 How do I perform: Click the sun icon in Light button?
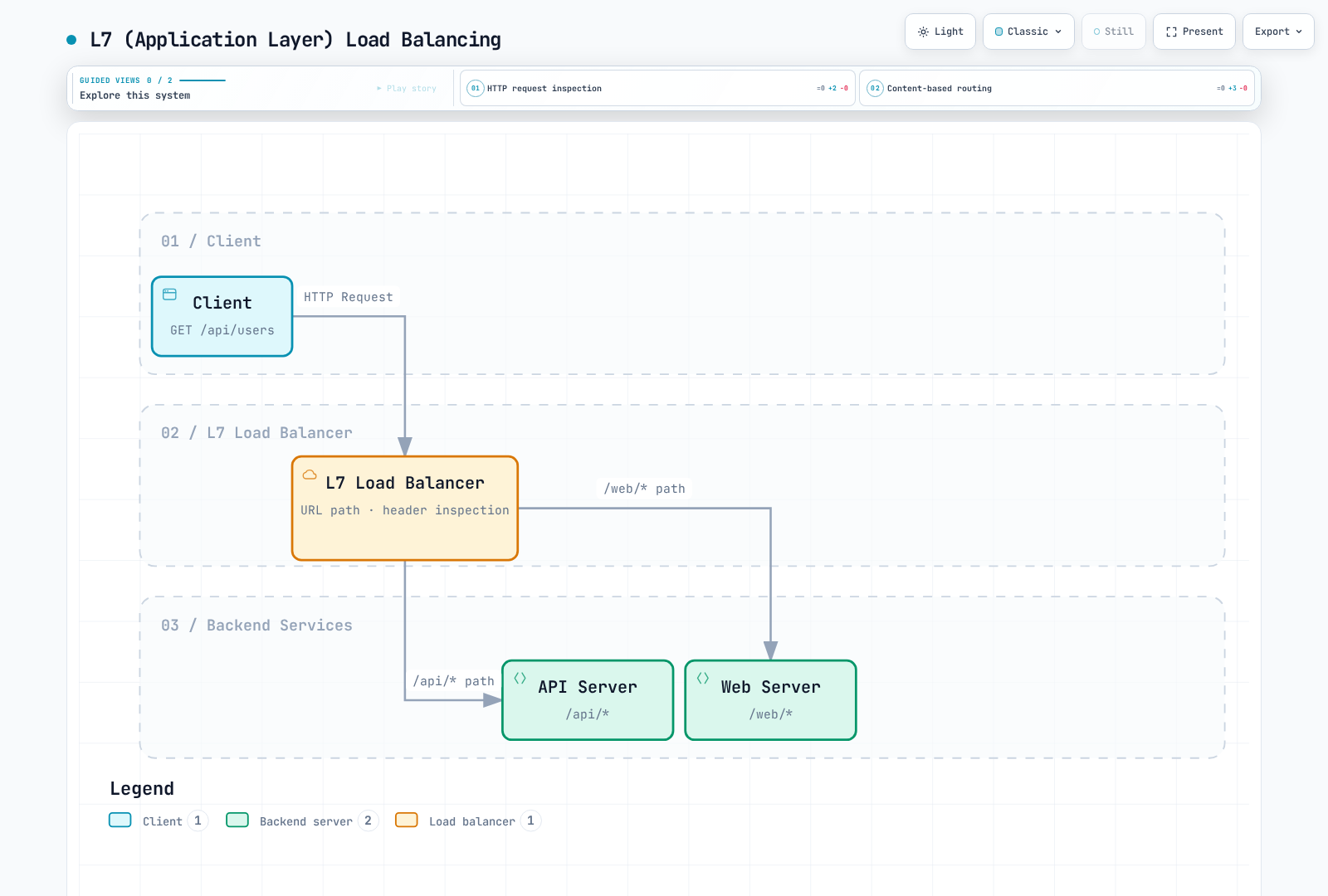click(923, 32)
